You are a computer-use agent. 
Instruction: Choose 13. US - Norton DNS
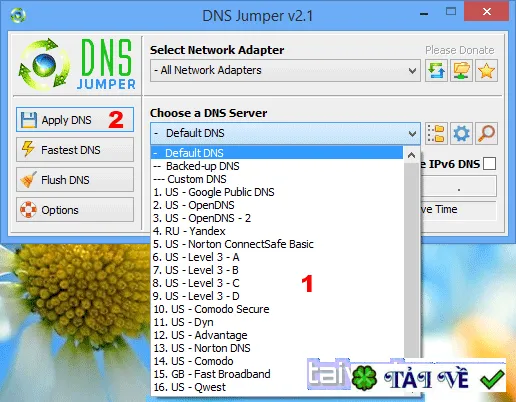tap(277, 348)
